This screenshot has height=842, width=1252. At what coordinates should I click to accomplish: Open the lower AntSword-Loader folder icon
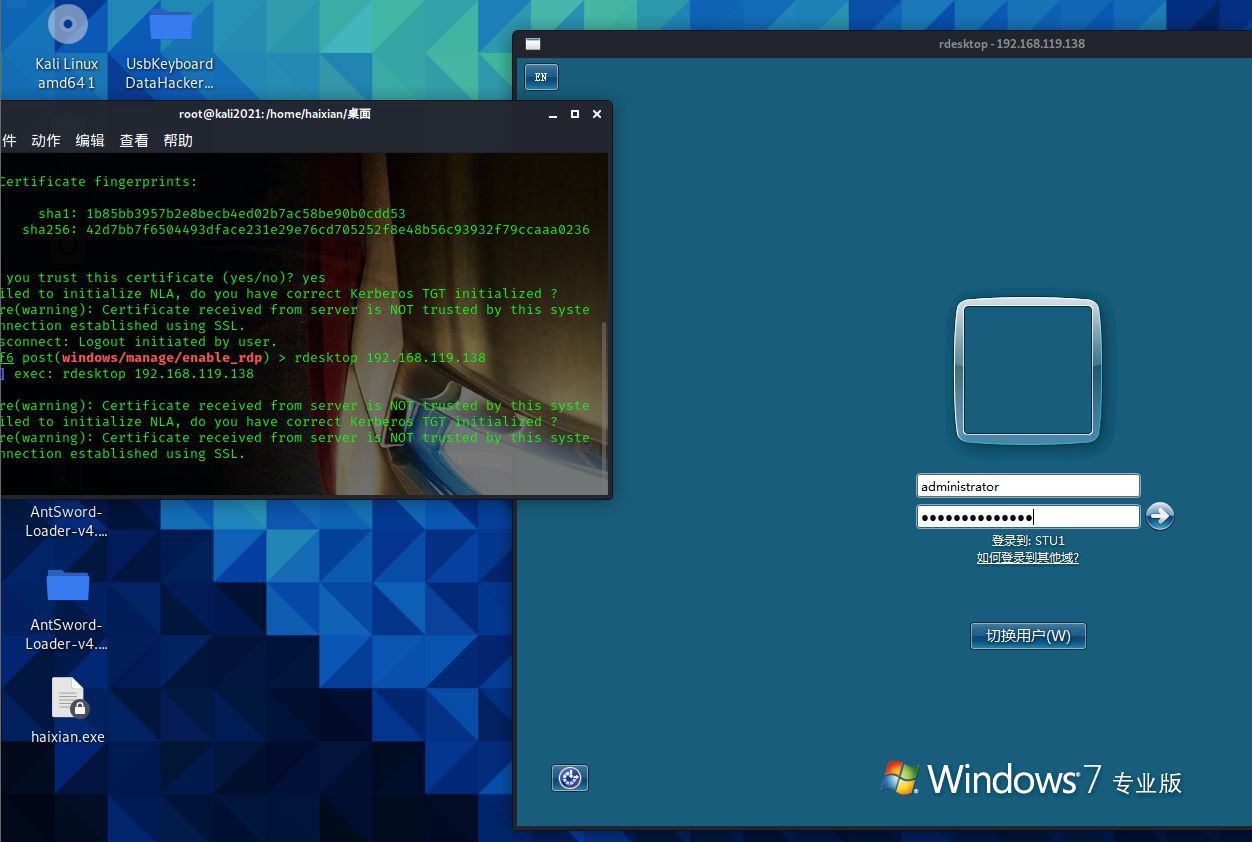tap(68, 586)
